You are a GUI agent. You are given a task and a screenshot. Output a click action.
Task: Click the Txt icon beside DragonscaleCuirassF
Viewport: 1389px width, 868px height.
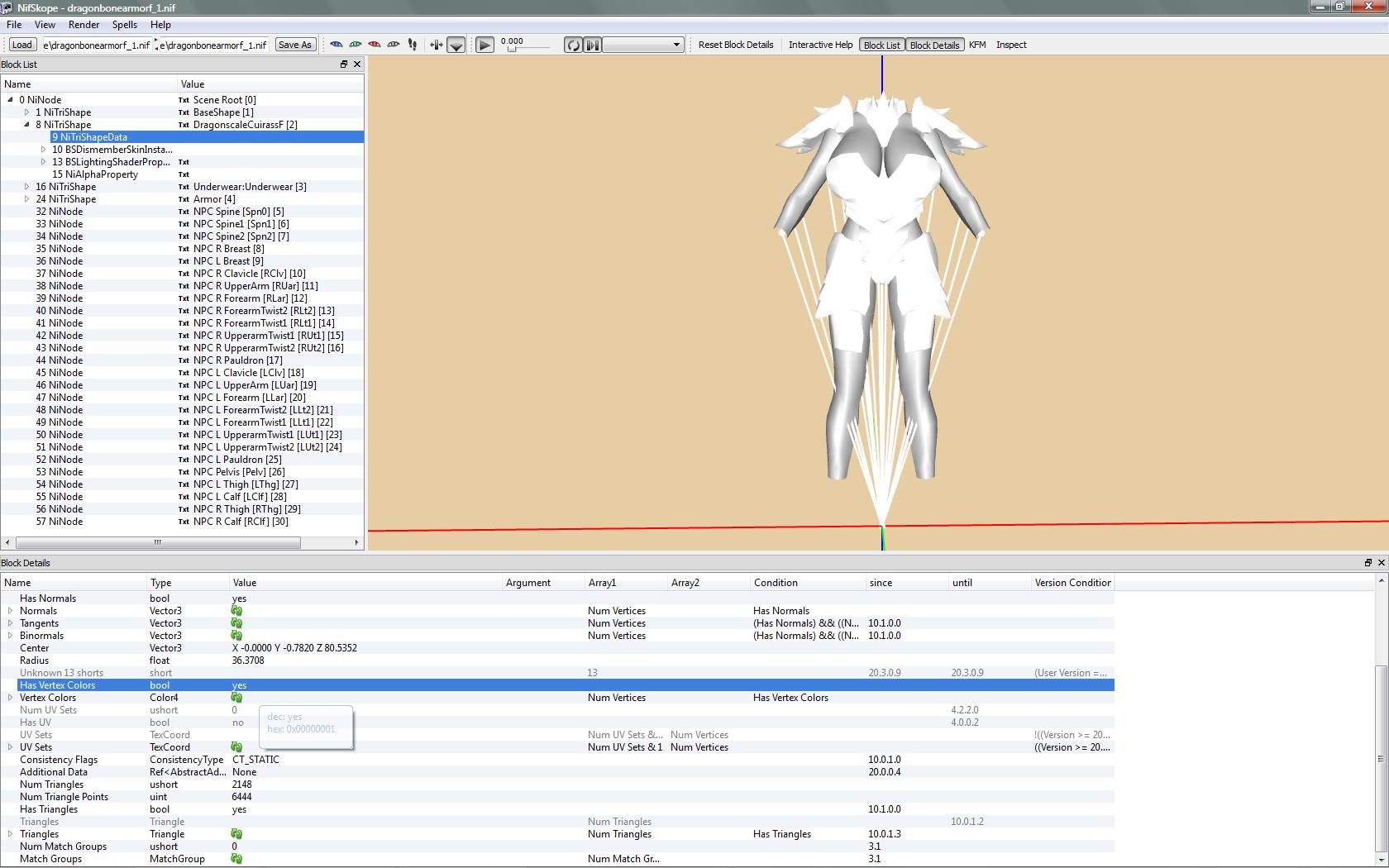[184, 125]
